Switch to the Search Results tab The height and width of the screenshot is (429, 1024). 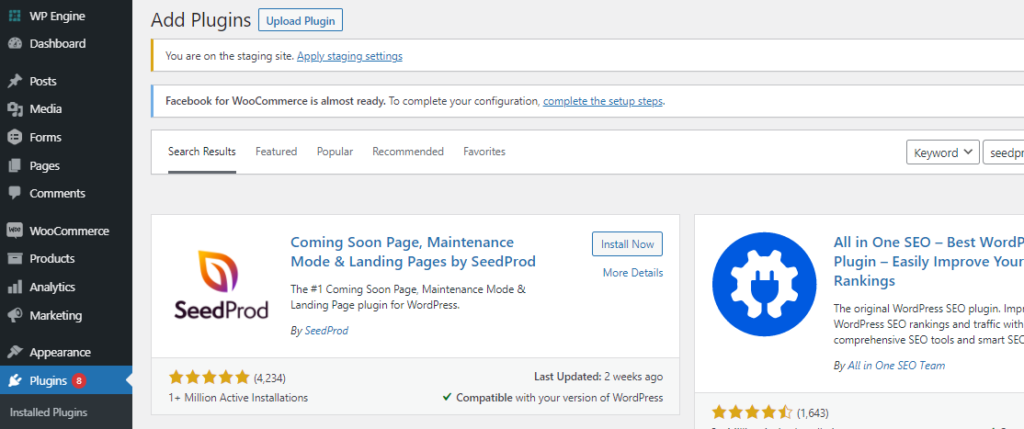point(202,151)
